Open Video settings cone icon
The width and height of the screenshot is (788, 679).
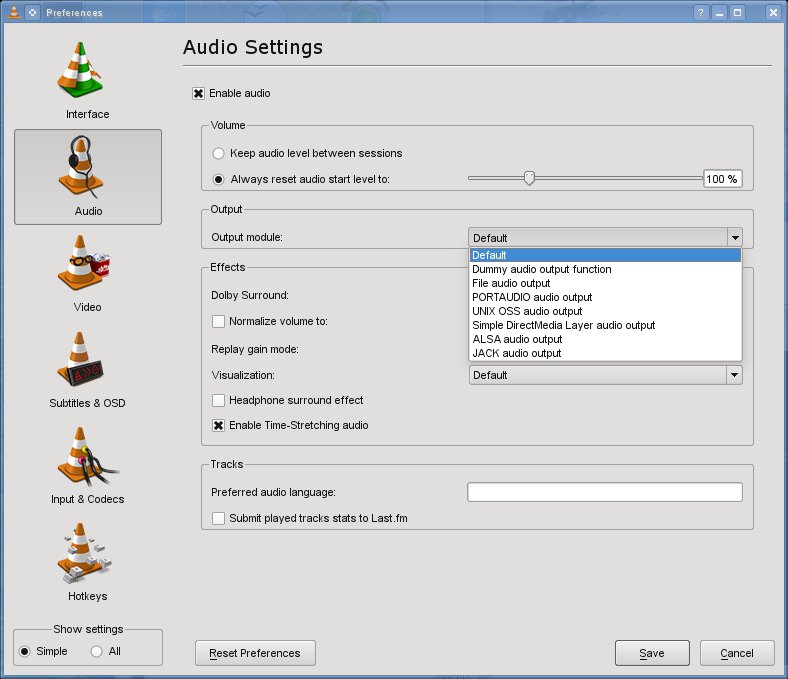tap(83, 263)
